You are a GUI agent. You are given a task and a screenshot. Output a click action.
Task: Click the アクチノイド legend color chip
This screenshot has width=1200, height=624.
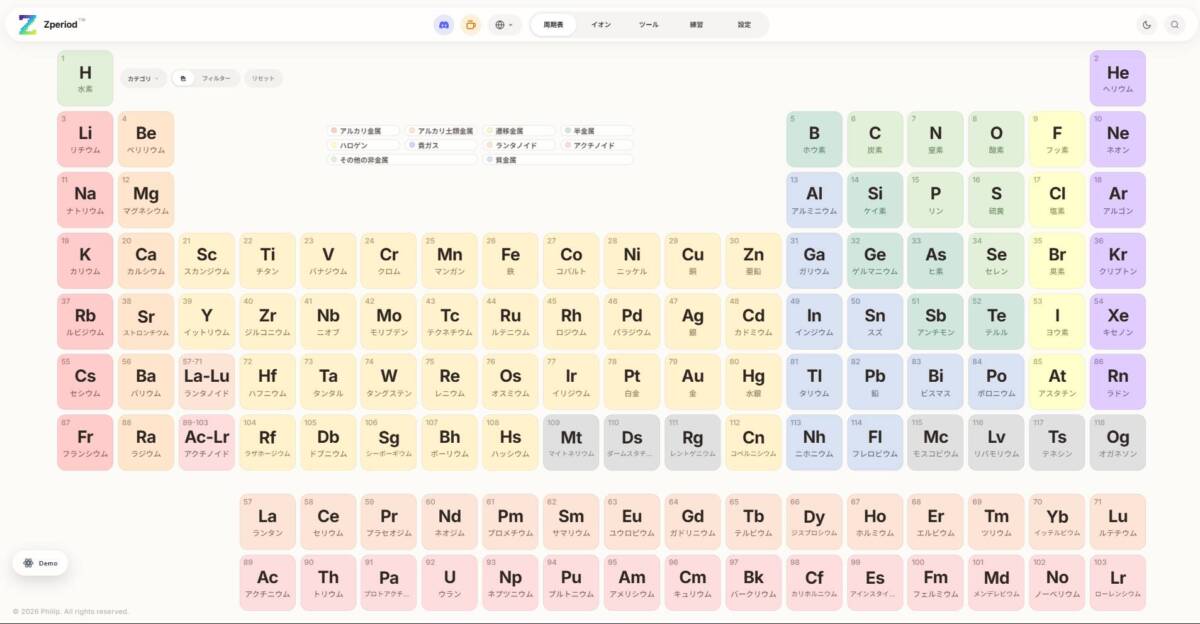(598, 145)
